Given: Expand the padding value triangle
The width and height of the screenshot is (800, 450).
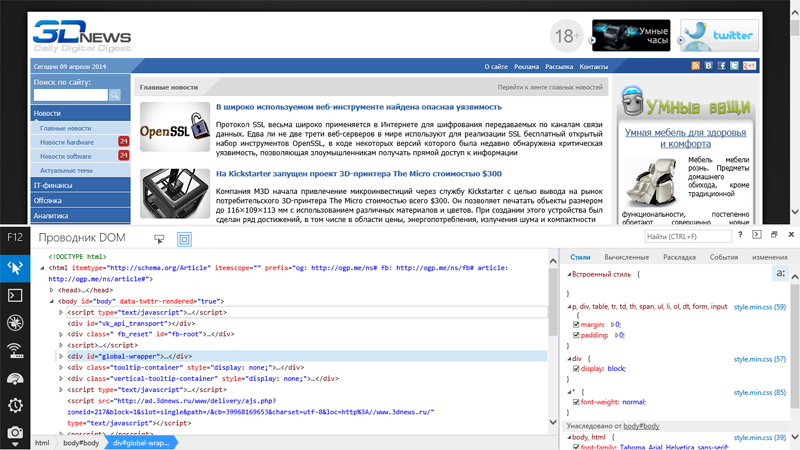Looking at the screenshot, I should 616,335.
